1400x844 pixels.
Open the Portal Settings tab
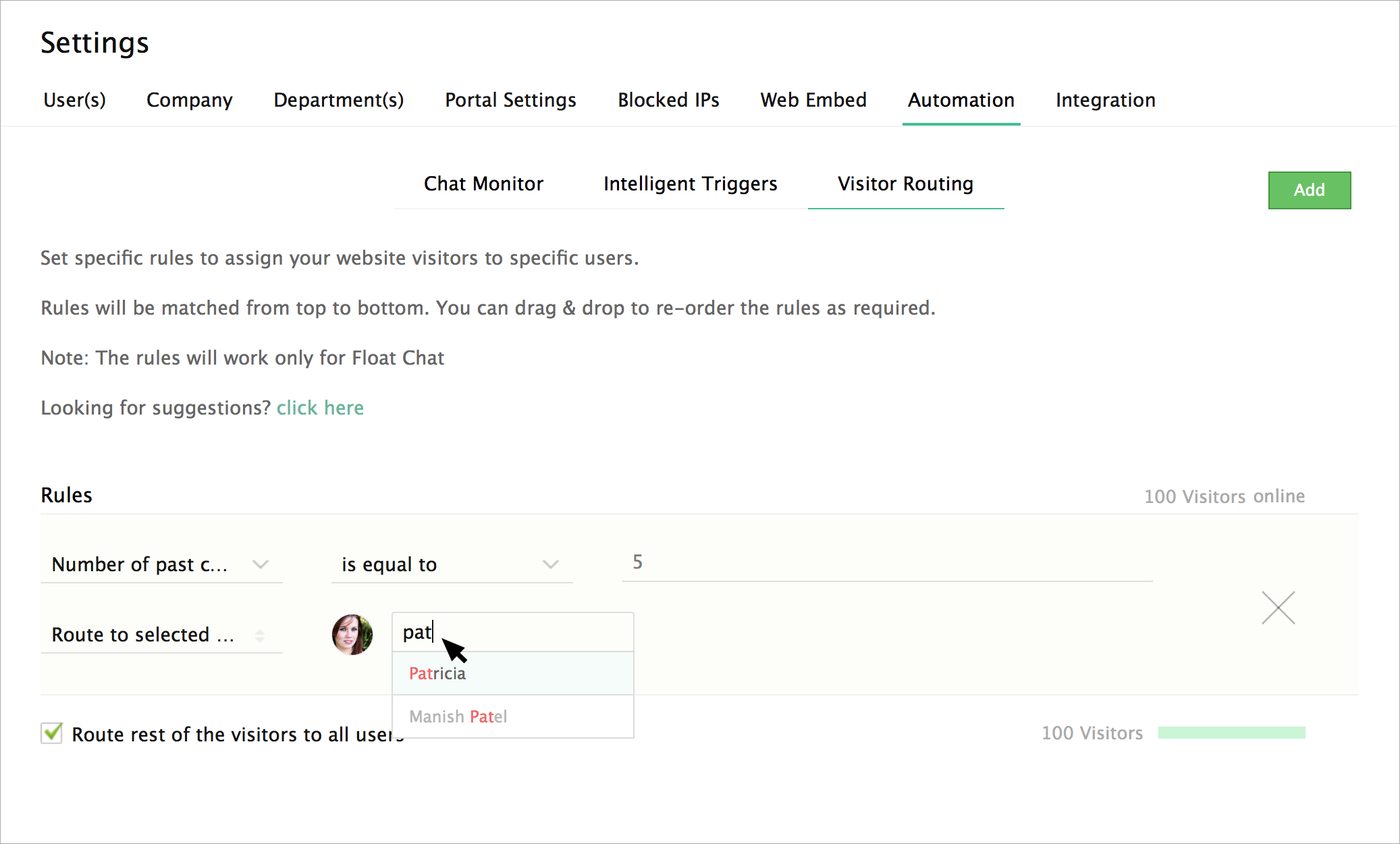pos(510,100)
